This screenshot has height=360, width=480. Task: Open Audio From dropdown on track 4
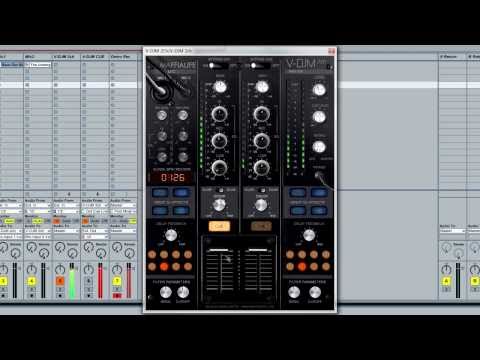point(38,205)
